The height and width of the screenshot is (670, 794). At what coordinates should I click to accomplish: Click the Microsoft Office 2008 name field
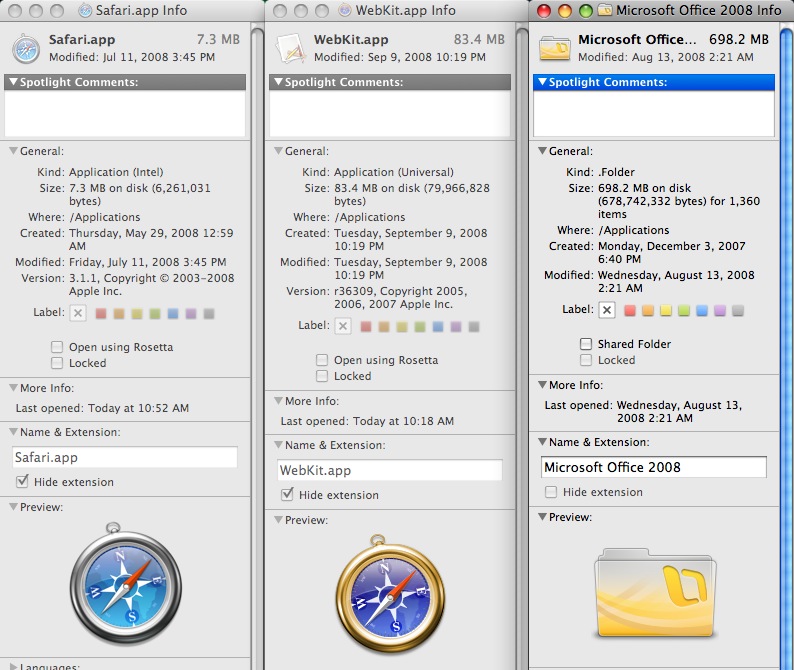point(654,467)
